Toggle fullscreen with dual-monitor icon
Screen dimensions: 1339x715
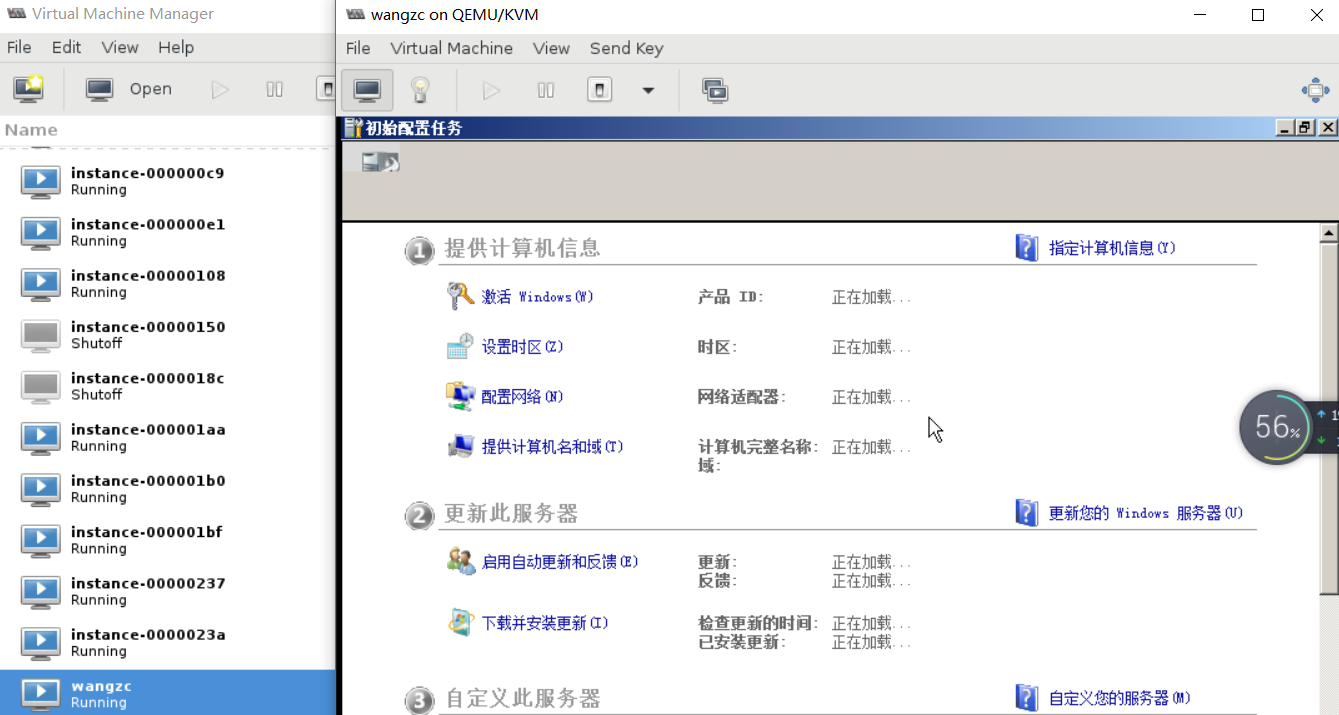point(715,90)
